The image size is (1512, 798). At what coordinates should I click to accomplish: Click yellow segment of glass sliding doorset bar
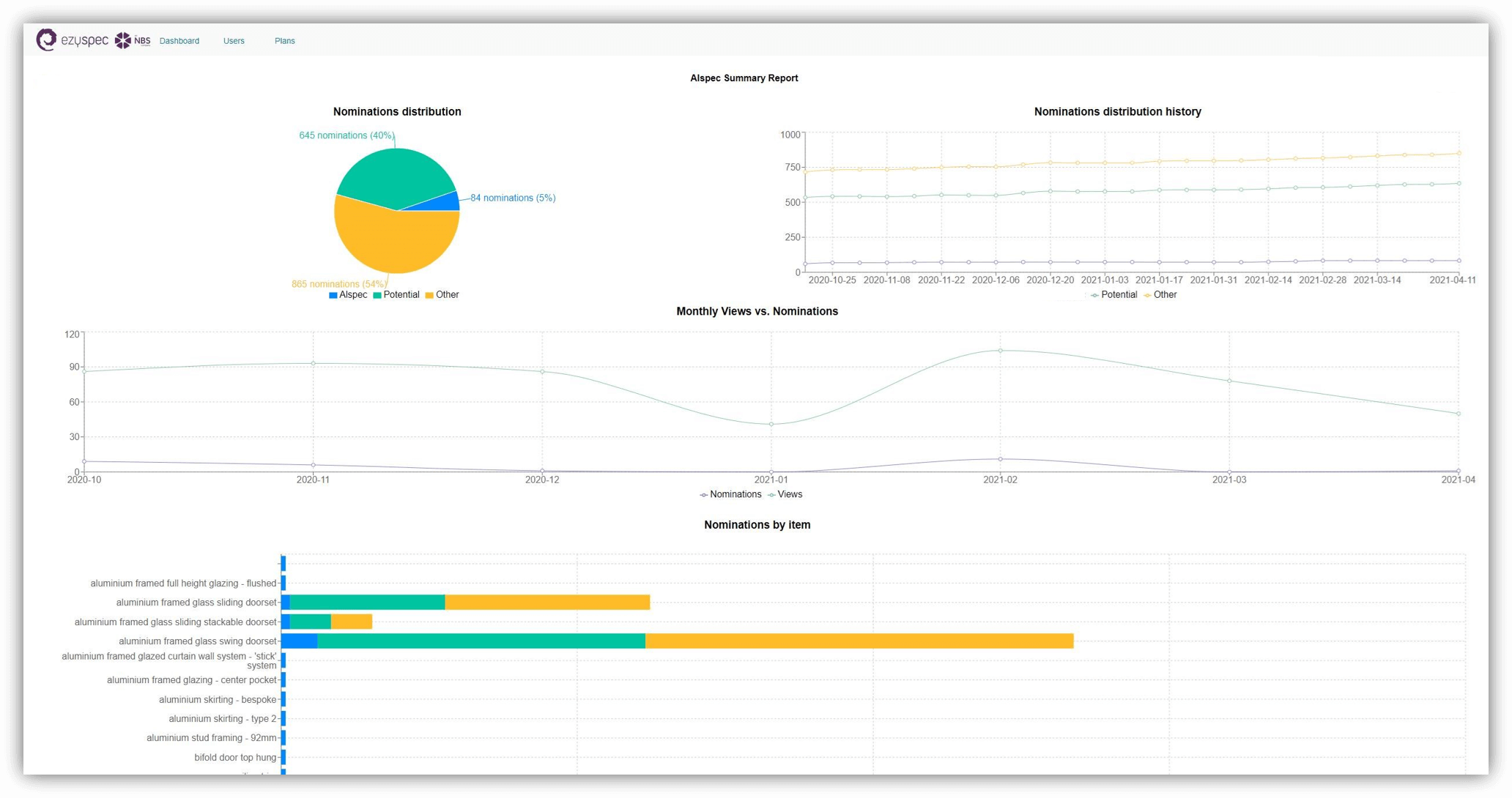coord(547,603)
